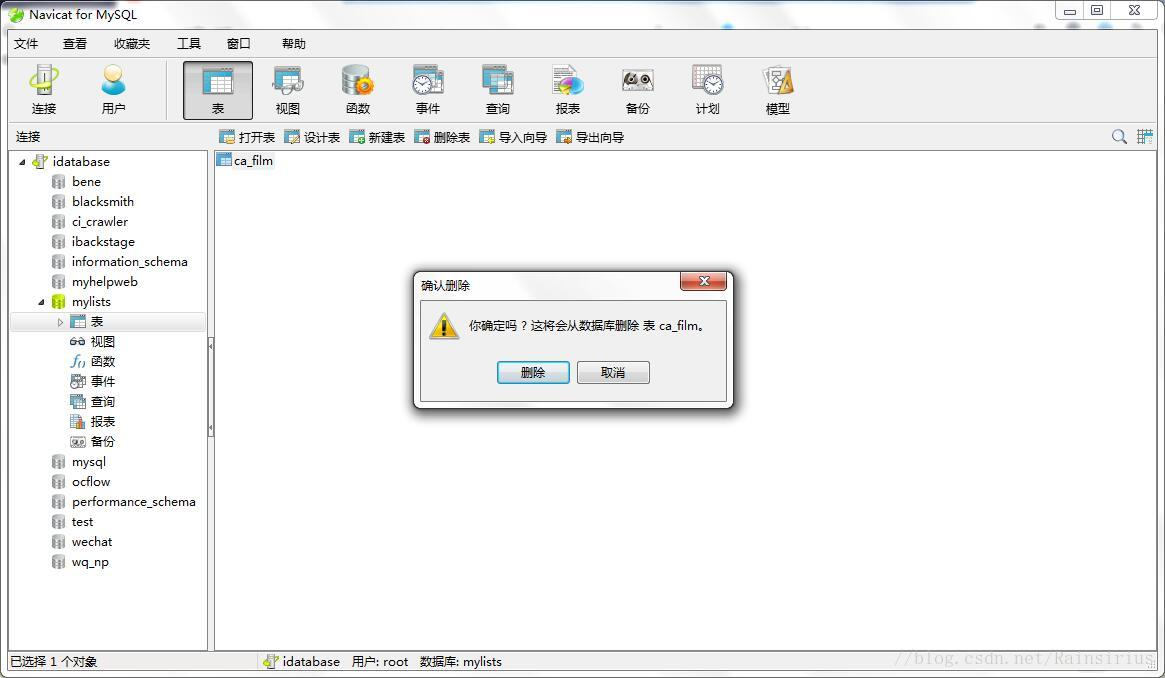Open the Backup (备份) toolbar icon

637,90
